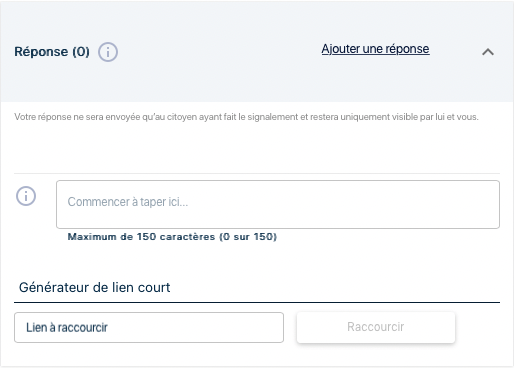Click the Réponse (0) heading
This screenshot has width=514, height=368.
[52, 52]
